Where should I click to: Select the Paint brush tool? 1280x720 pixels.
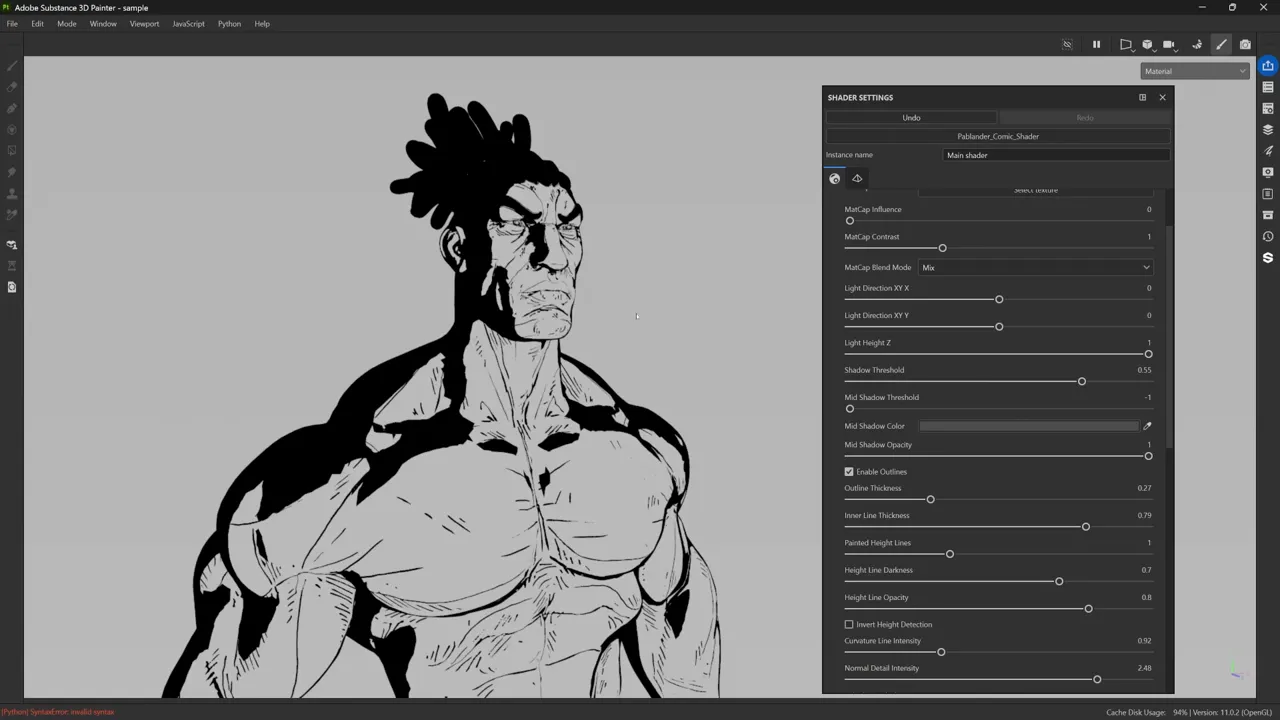12,65
